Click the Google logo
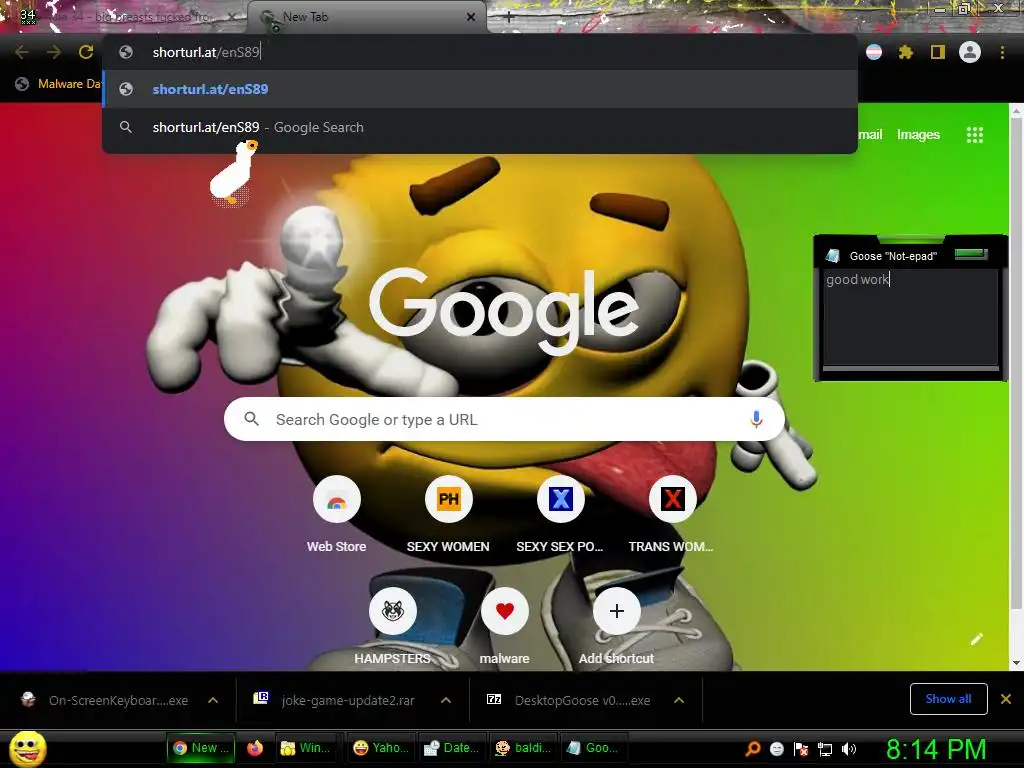This screenshot has height=768, width=1024. coord(504,311)
